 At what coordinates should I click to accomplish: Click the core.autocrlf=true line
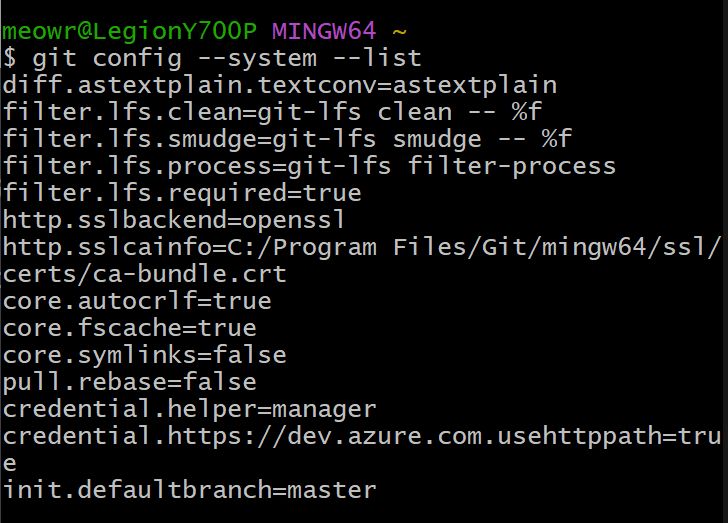(x=137, y=301)
